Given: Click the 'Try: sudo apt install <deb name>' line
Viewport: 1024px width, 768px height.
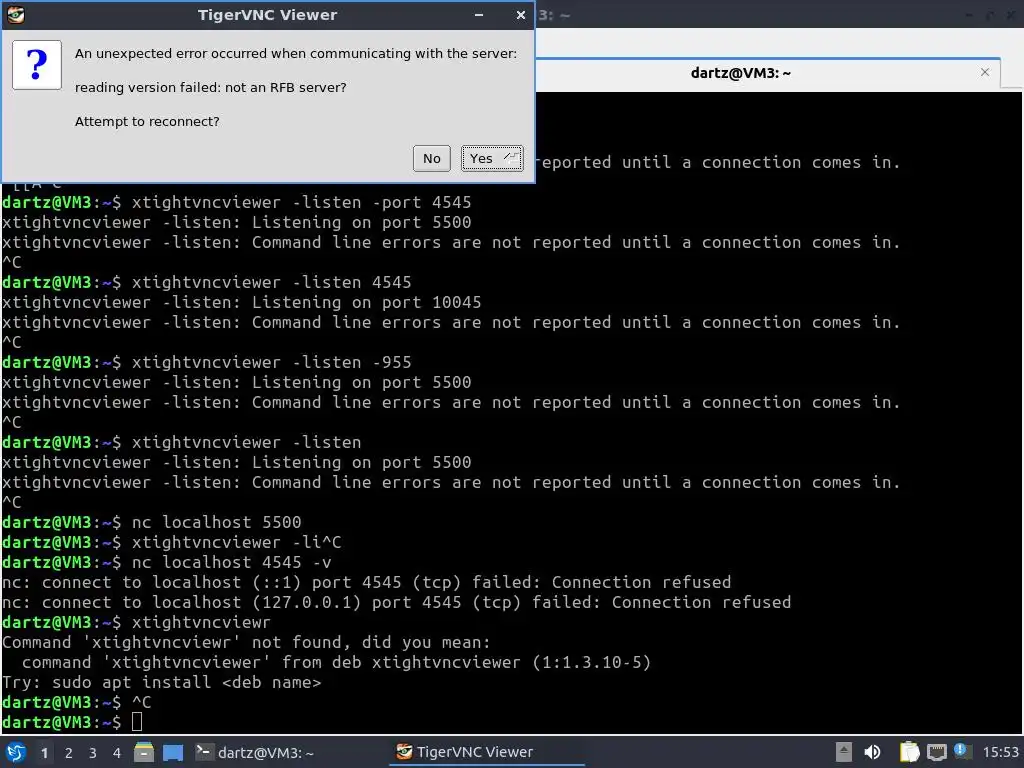Looking at the screenshot, I should tap(161, 682).
